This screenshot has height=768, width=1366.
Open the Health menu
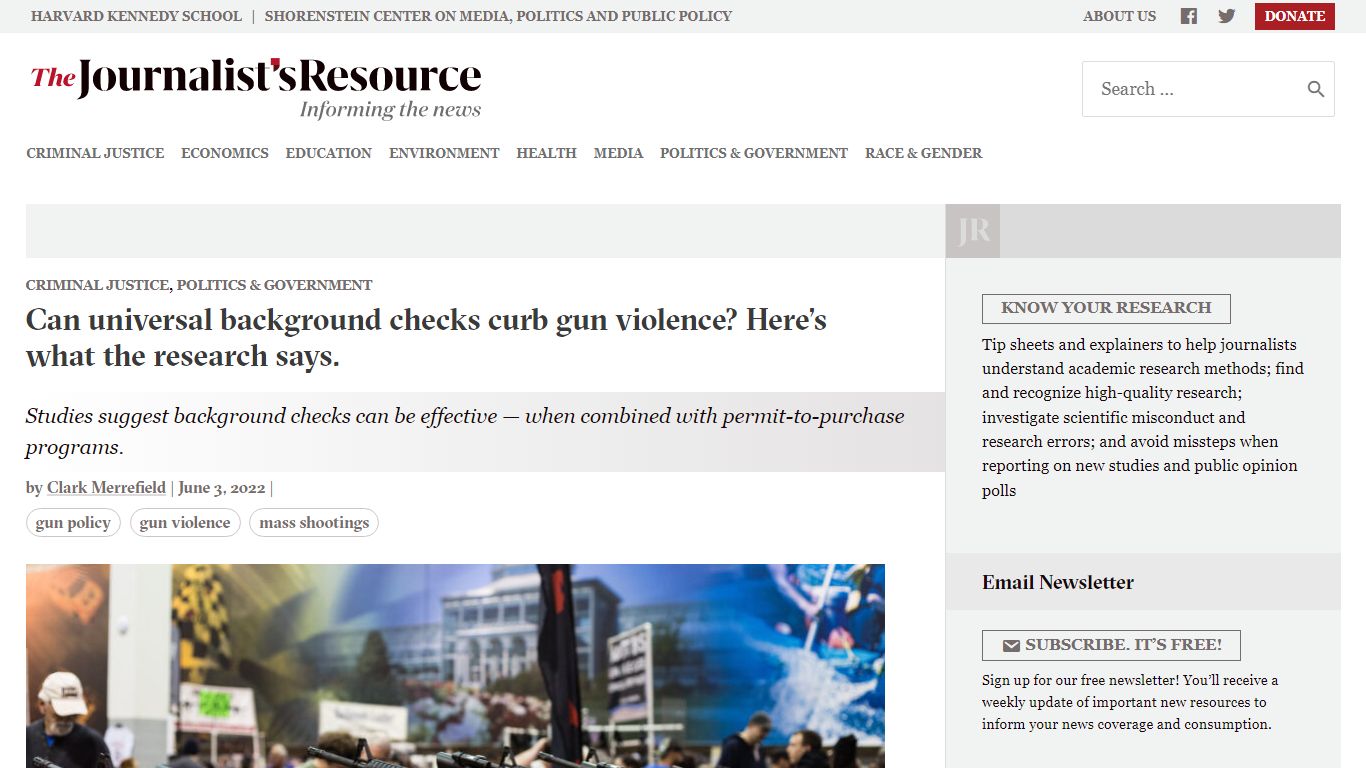(x=546, y=153)
